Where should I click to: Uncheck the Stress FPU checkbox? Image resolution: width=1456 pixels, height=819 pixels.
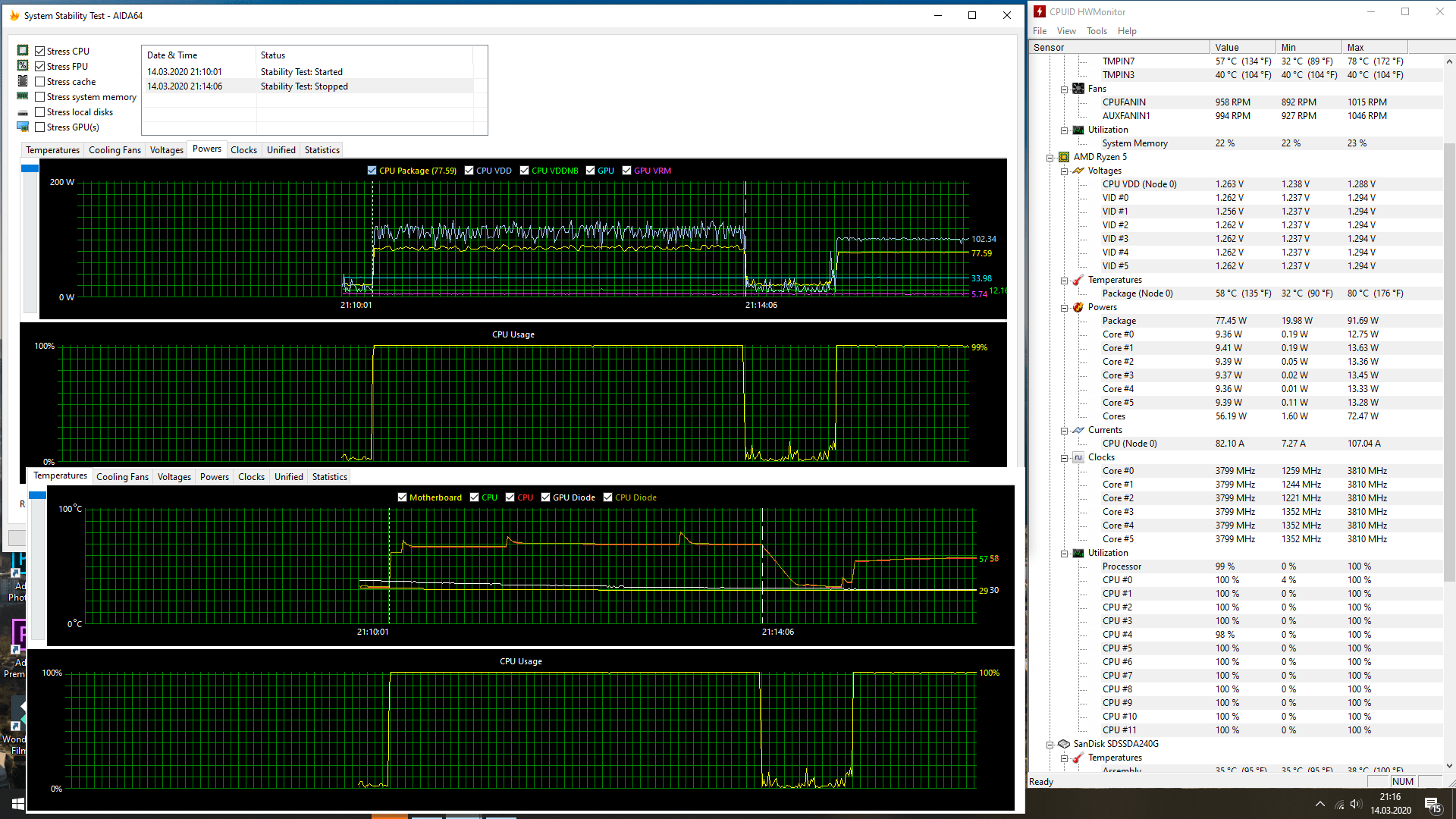pyautogui.click(x=40, y=66)
